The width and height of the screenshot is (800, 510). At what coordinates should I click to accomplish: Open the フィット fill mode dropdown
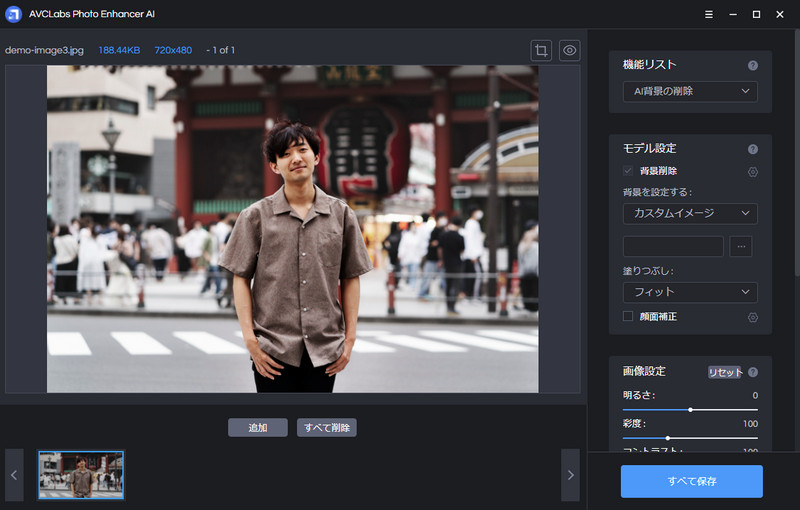[690, 292]
